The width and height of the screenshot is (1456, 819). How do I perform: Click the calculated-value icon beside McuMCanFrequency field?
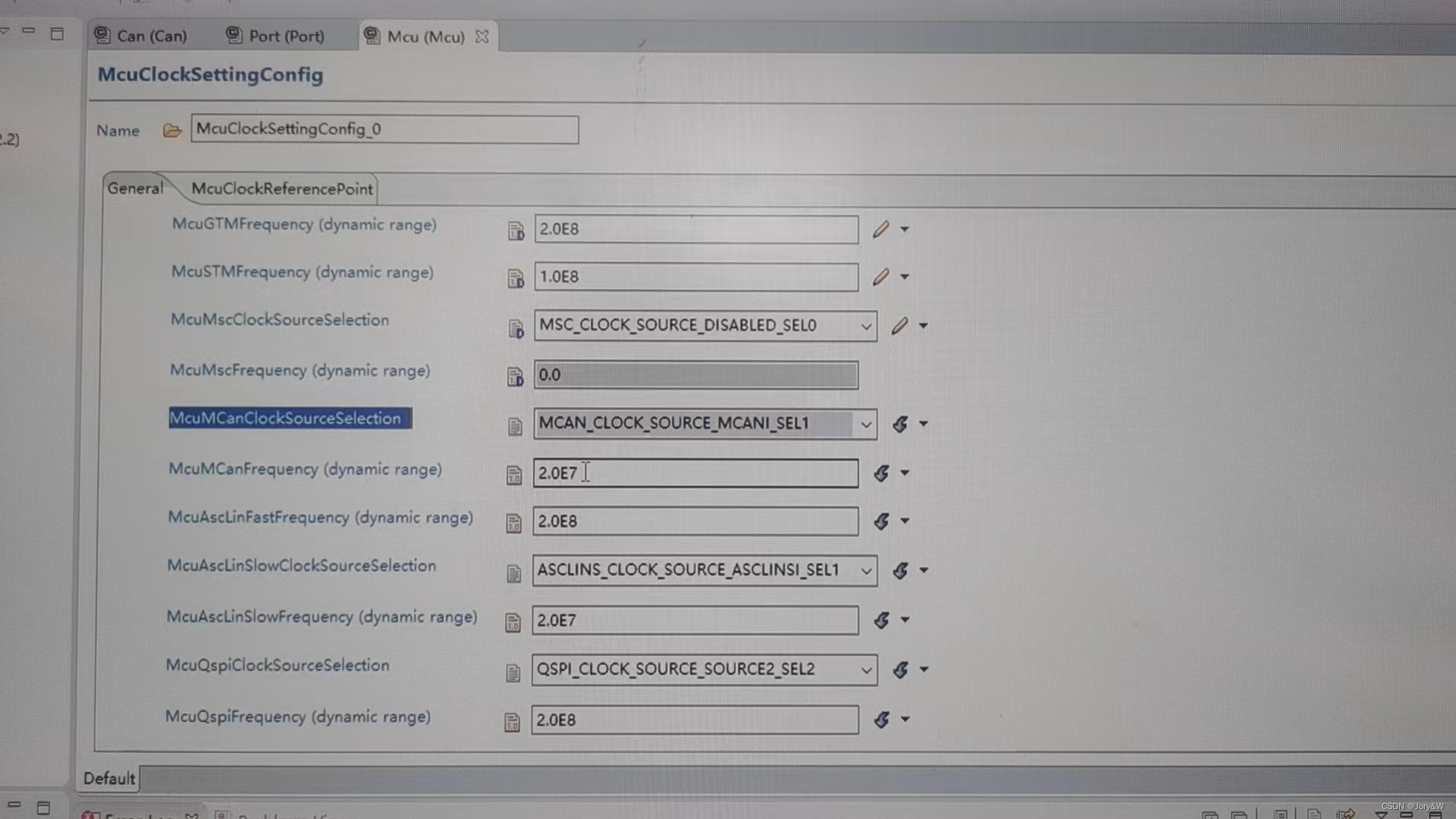click(x=881, y=473)
